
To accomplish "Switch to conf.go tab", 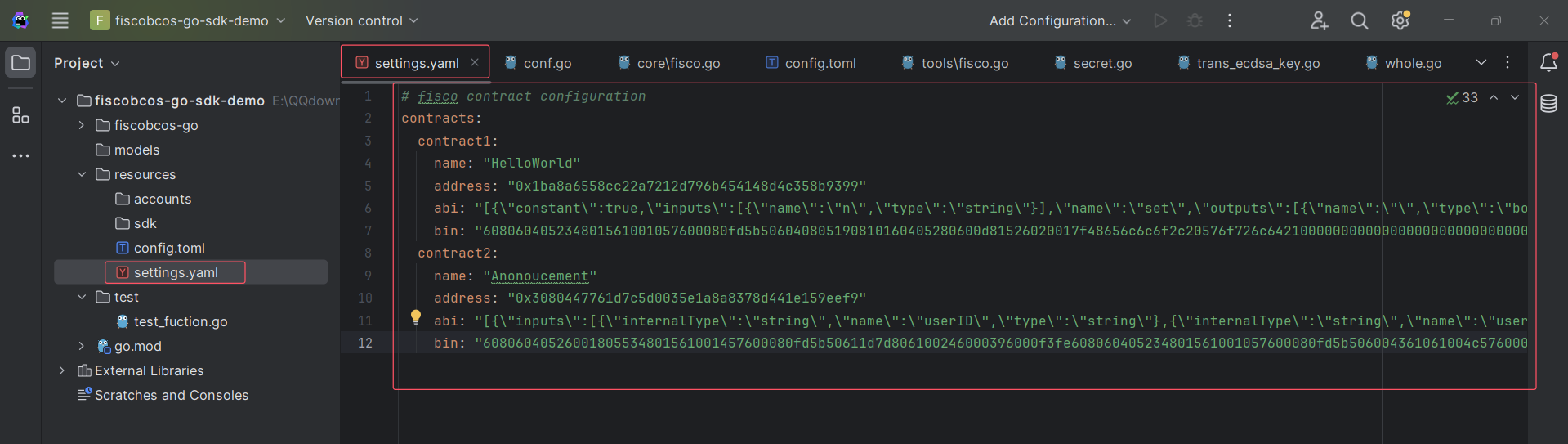I will pos(538,63).
